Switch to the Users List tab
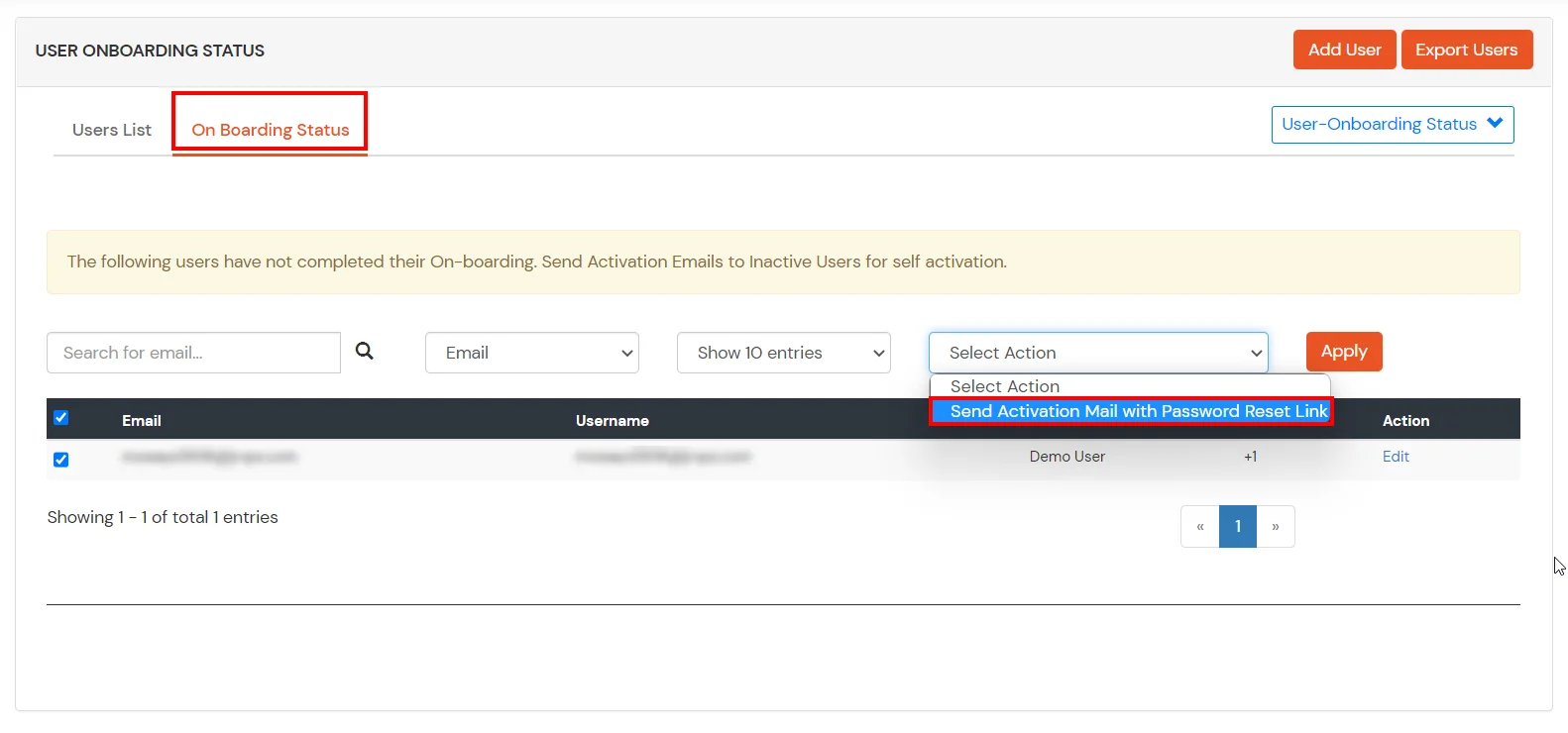This screenshot has height=733, width=1568. (x=112, y=130)
